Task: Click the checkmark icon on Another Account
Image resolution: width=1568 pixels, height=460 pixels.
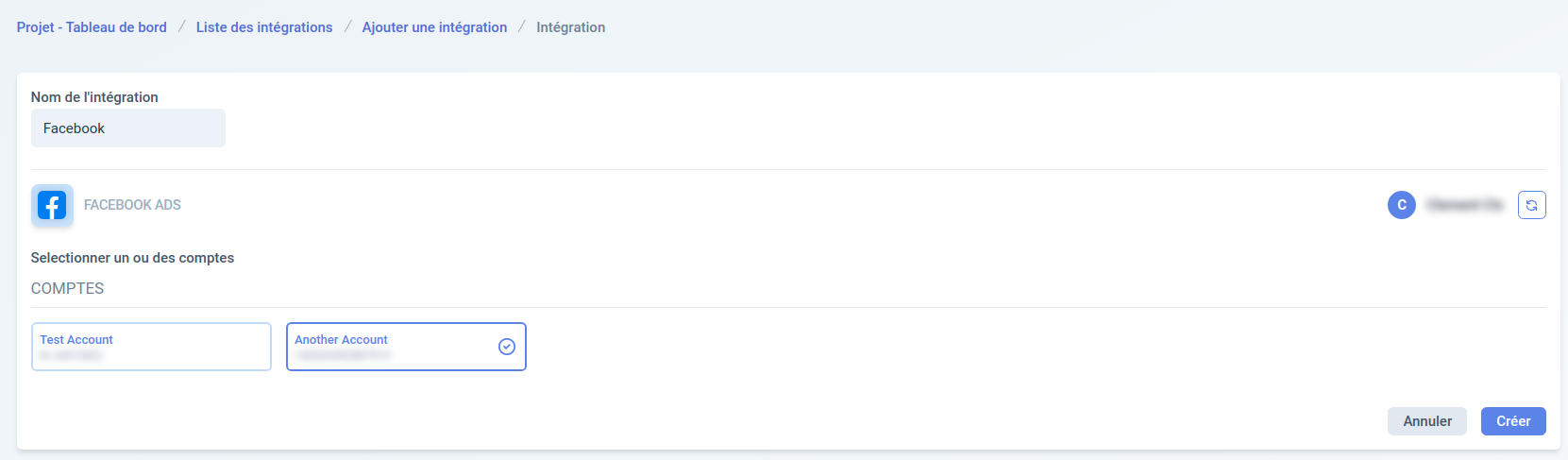Action: point(507,347)
